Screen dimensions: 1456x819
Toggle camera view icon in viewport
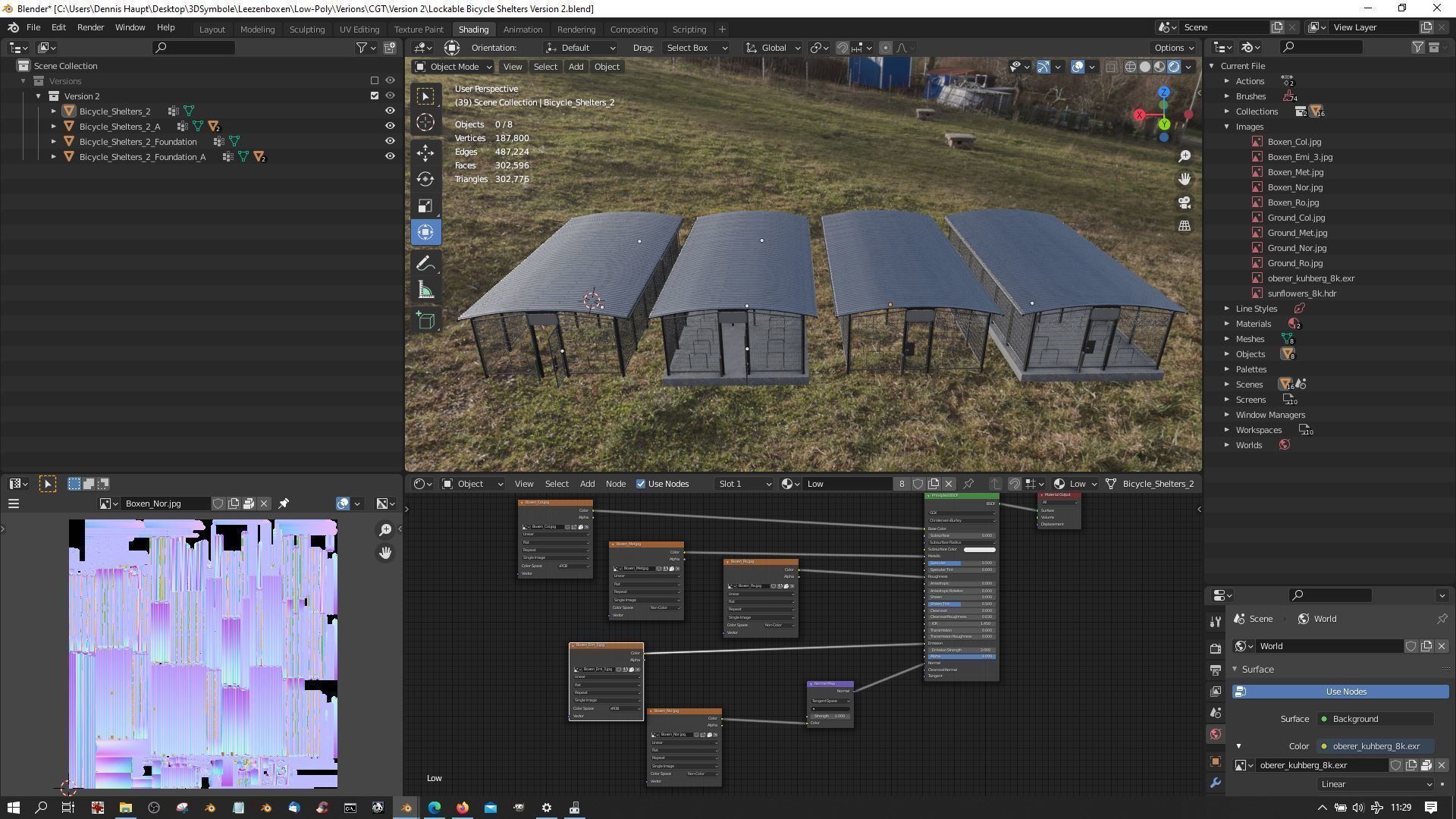tap(1185, 202)
